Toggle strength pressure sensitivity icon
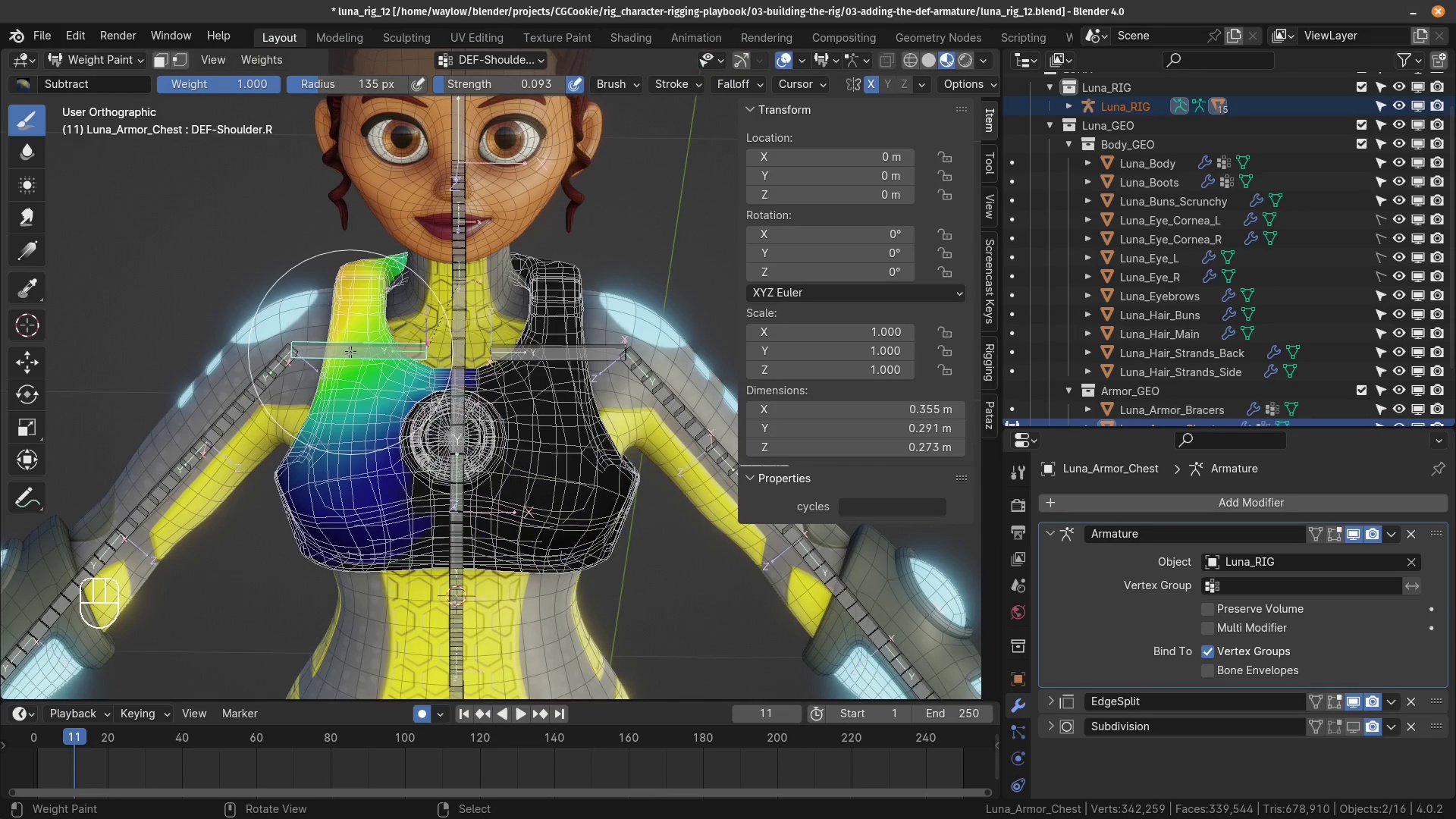1456x819 pixels. click(576, 84)
